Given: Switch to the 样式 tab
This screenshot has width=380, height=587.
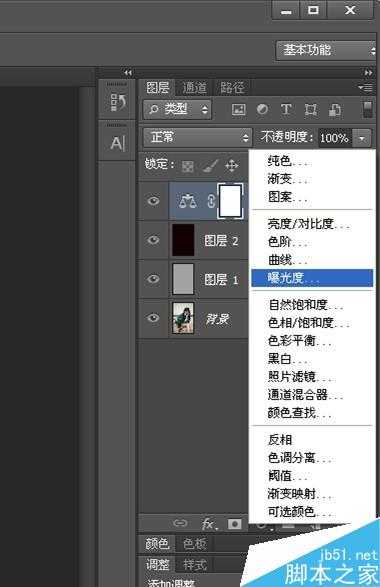Looking at the screenshot, I should 195,565.
